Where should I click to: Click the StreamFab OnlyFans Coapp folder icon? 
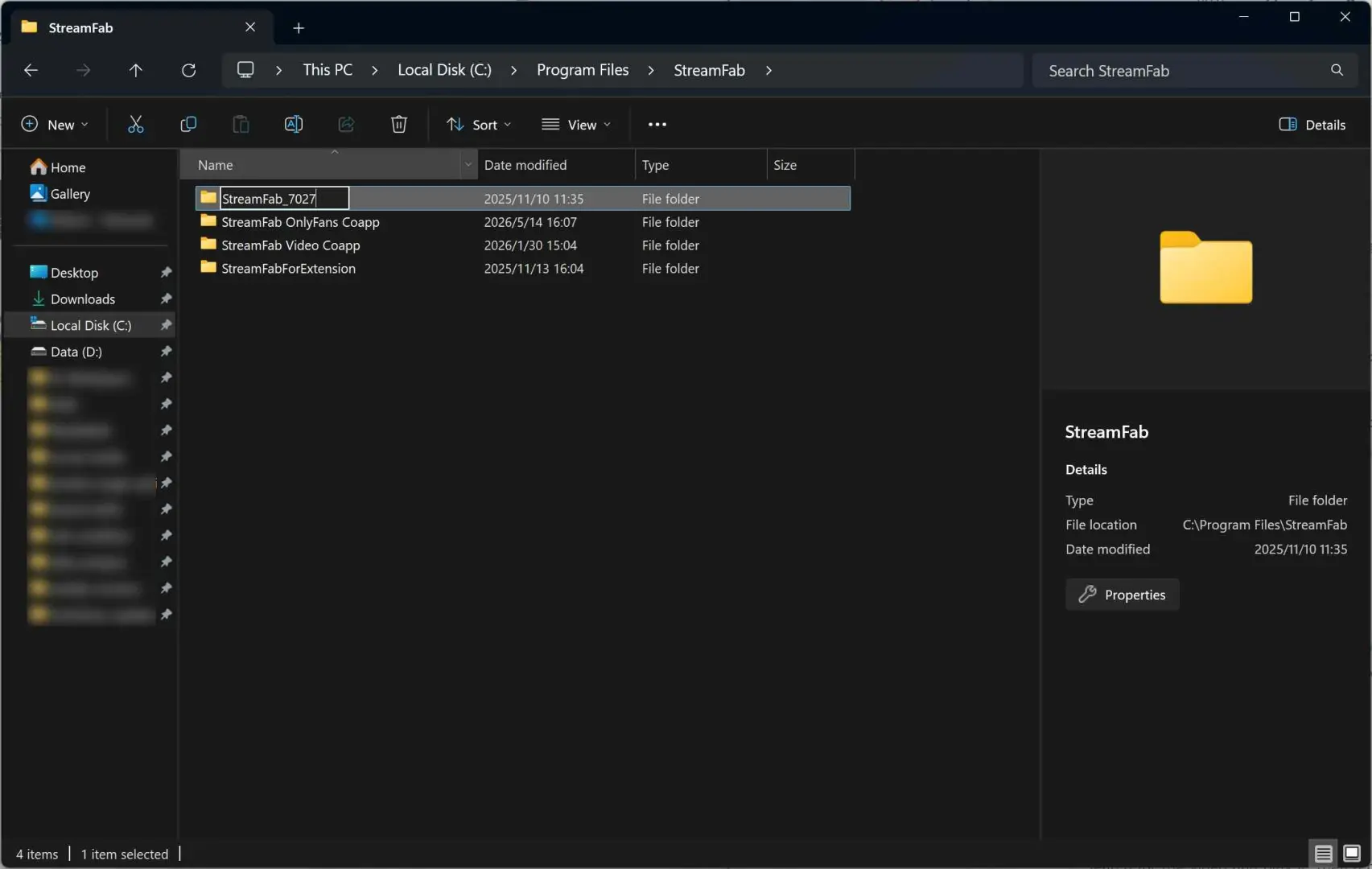coord(208,220)
